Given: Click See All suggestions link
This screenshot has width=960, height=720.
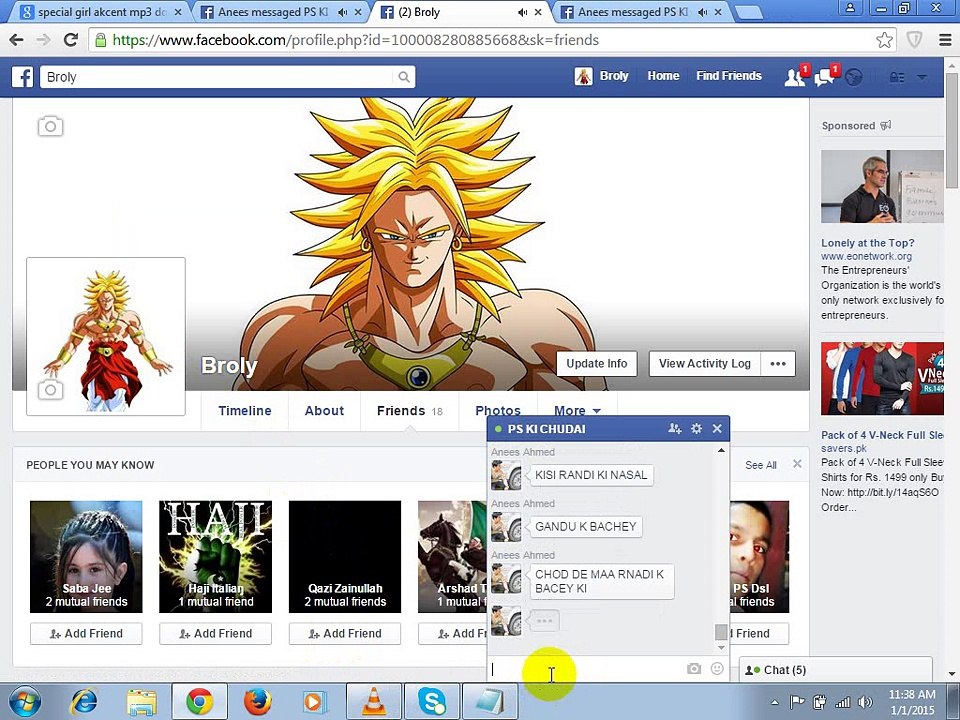Looking at the screenshot, I should (x=760, y=465).
